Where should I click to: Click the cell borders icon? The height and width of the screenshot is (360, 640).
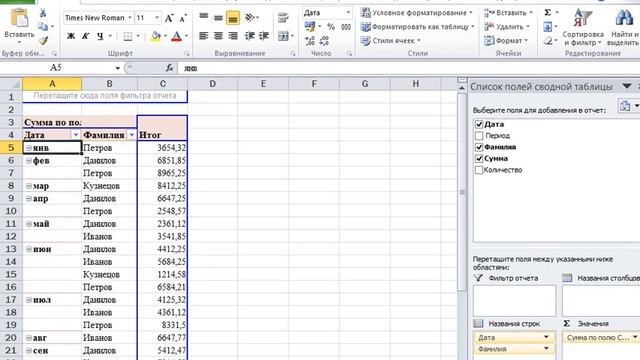point(128,36)
